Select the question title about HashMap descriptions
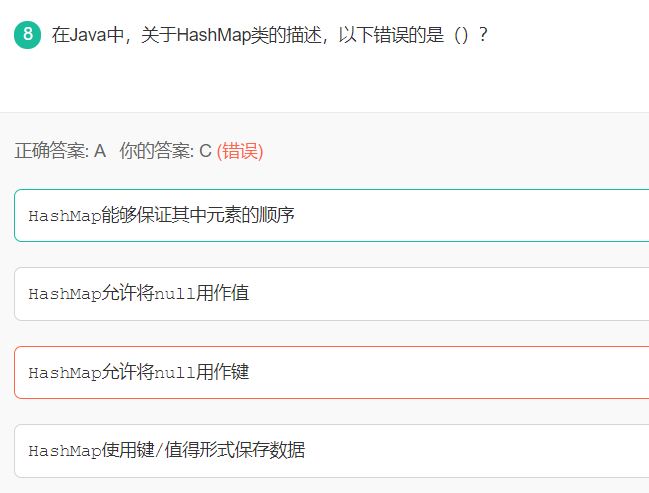 point(269,35)
